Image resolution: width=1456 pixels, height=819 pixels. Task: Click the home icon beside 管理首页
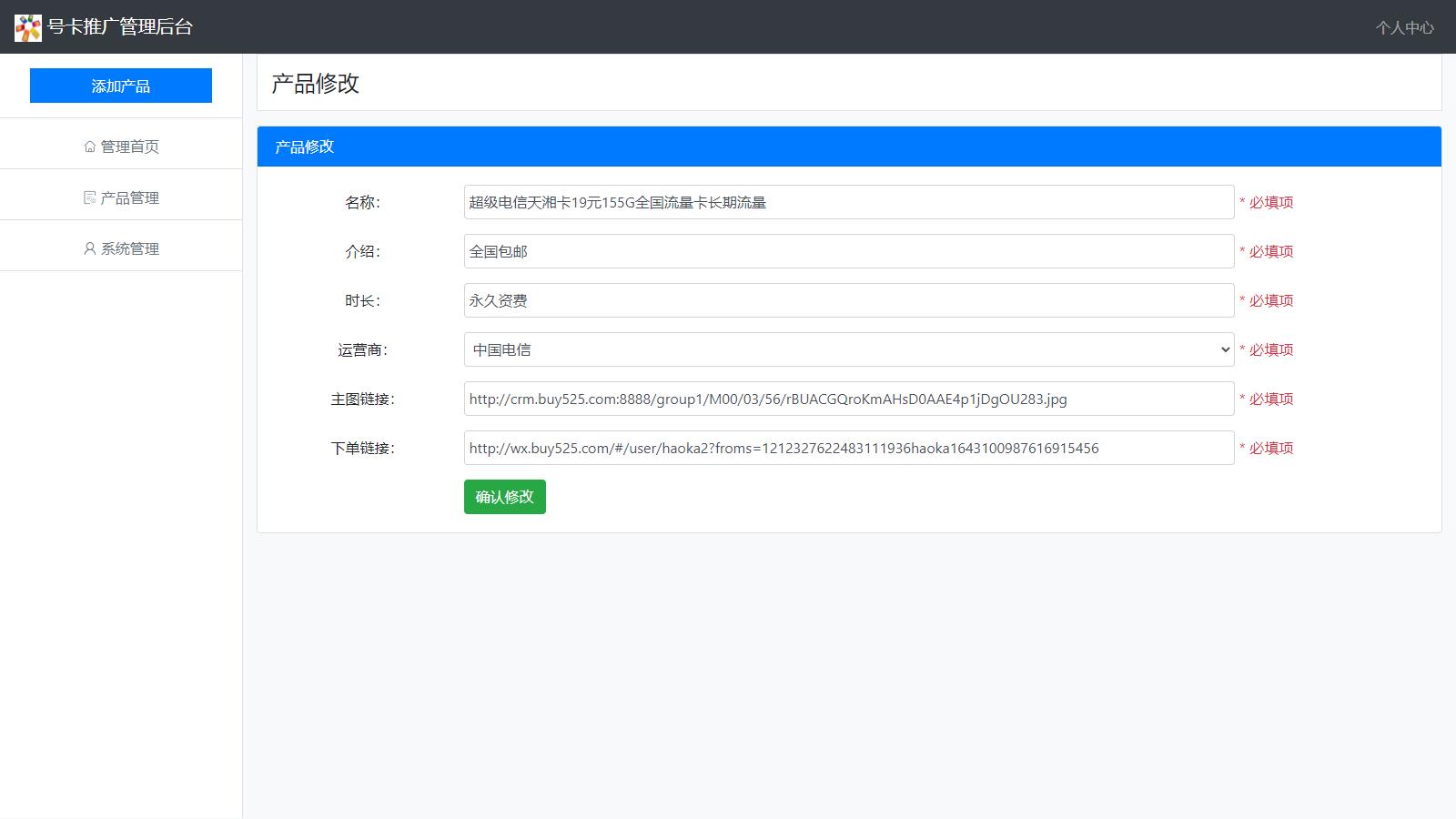tap(88, 146)
